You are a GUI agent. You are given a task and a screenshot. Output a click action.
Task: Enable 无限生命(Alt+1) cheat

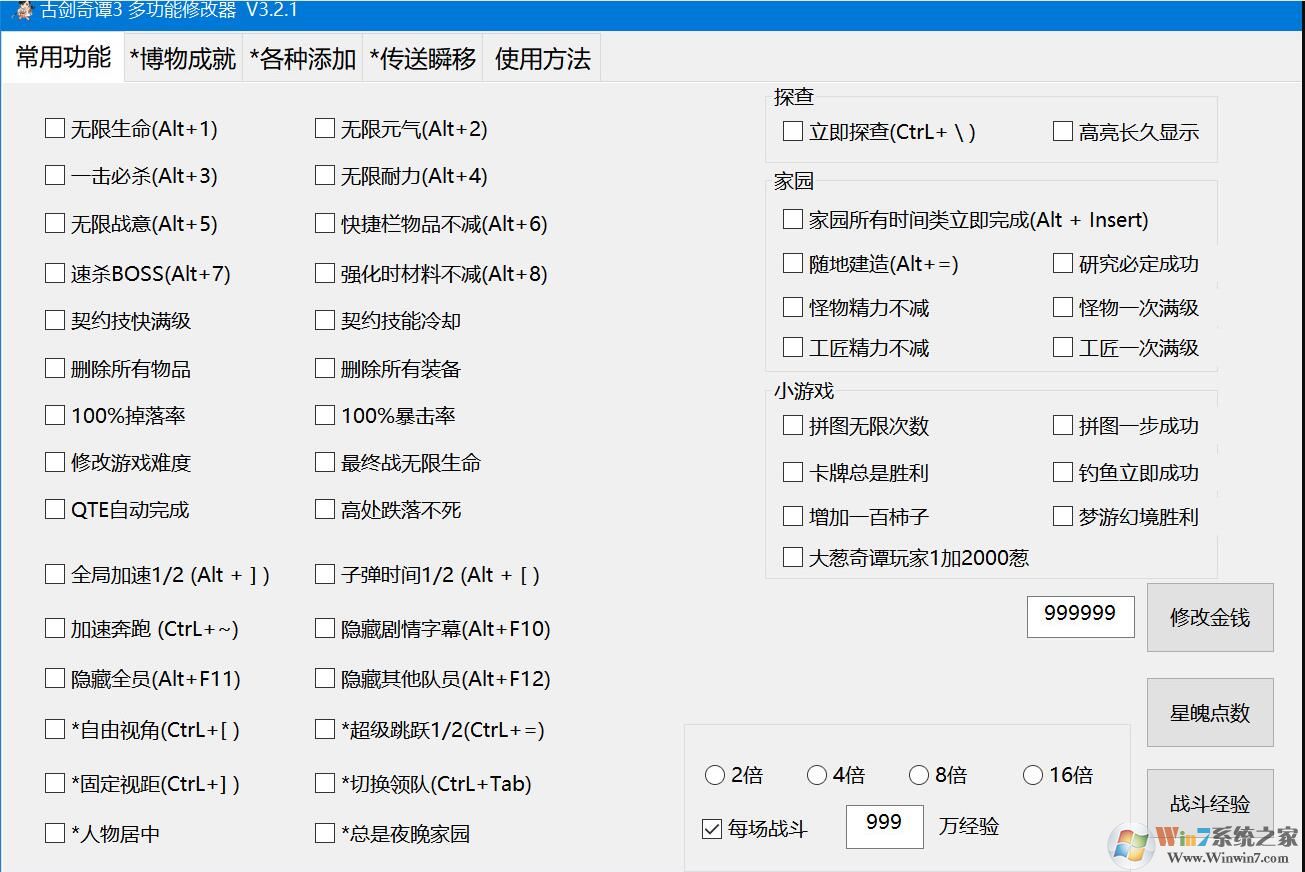[55, 128]
